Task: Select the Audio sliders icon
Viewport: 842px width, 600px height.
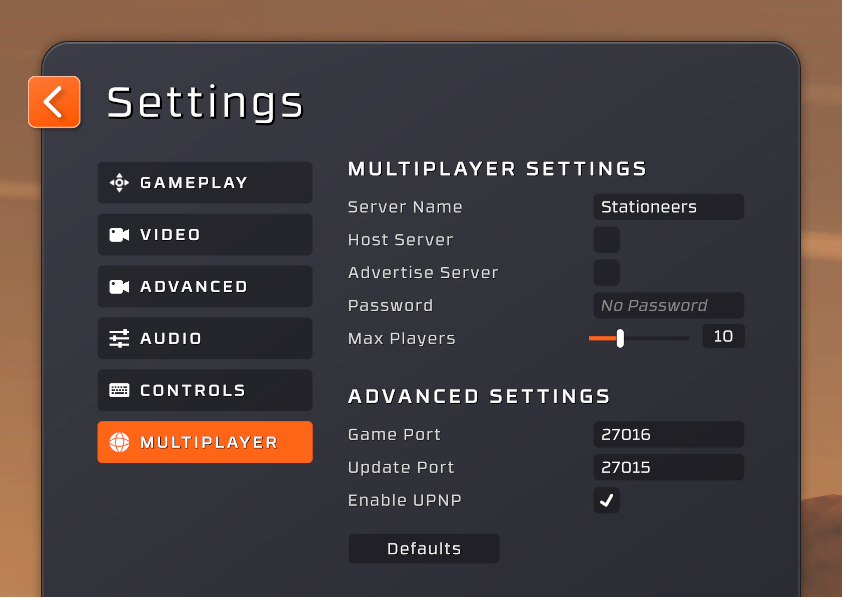Action: pyautogui.click(x=119, y=338)
